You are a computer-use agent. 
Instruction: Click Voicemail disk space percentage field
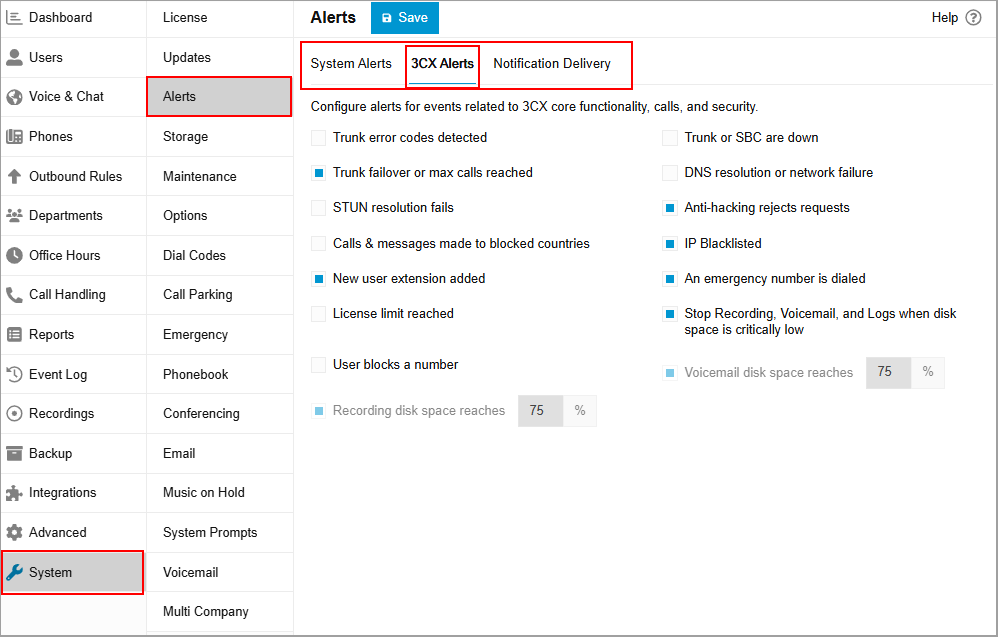tap(889, 372)
